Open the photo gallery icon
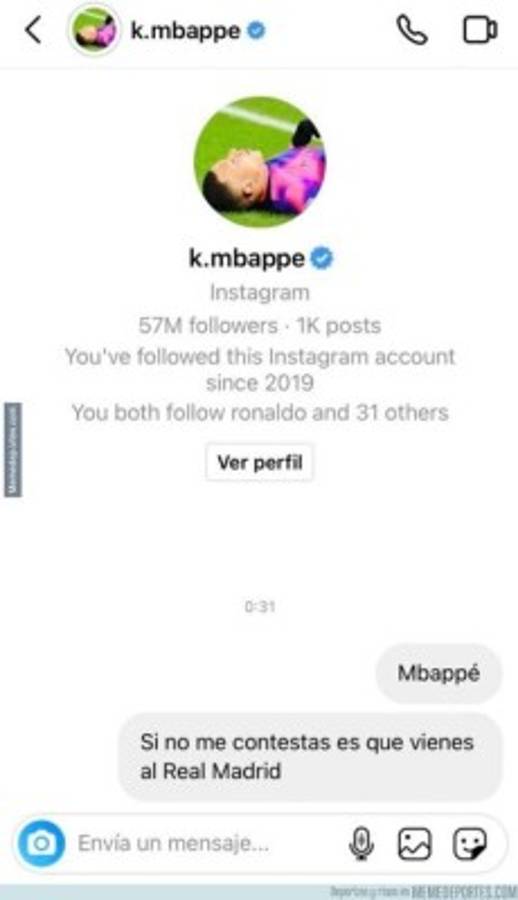518x900 pixels. (415, 843)
